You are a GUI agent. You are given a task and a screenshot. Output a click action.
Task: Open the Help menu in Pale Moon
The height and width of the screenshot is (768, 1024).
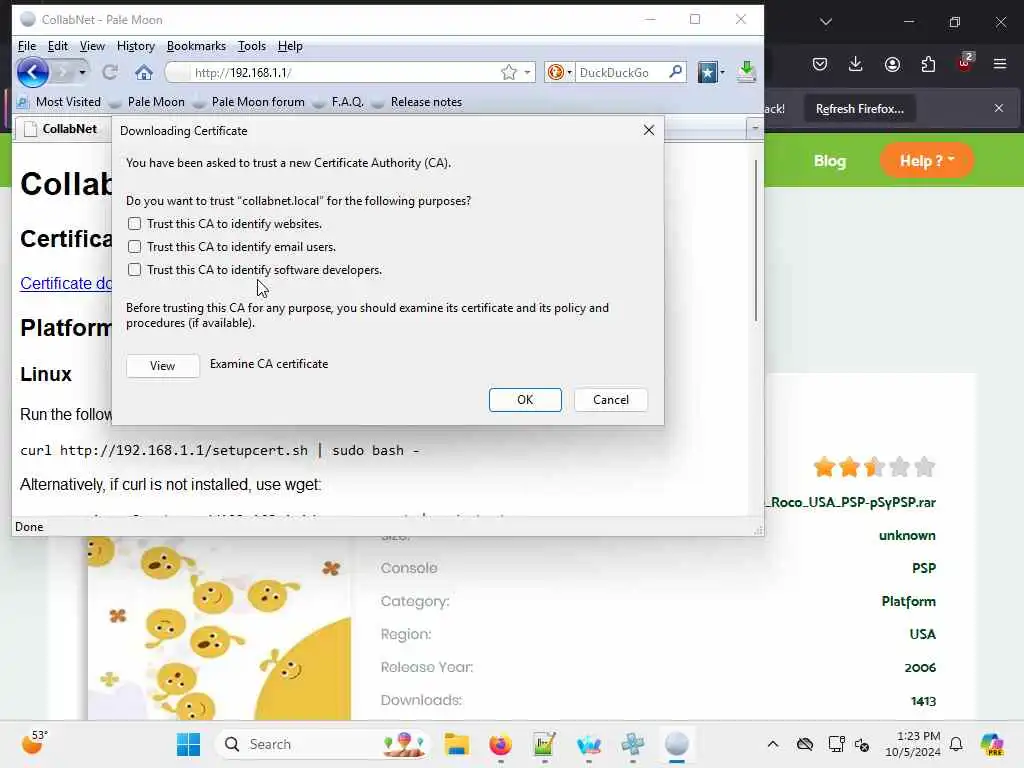pos(290,46)
